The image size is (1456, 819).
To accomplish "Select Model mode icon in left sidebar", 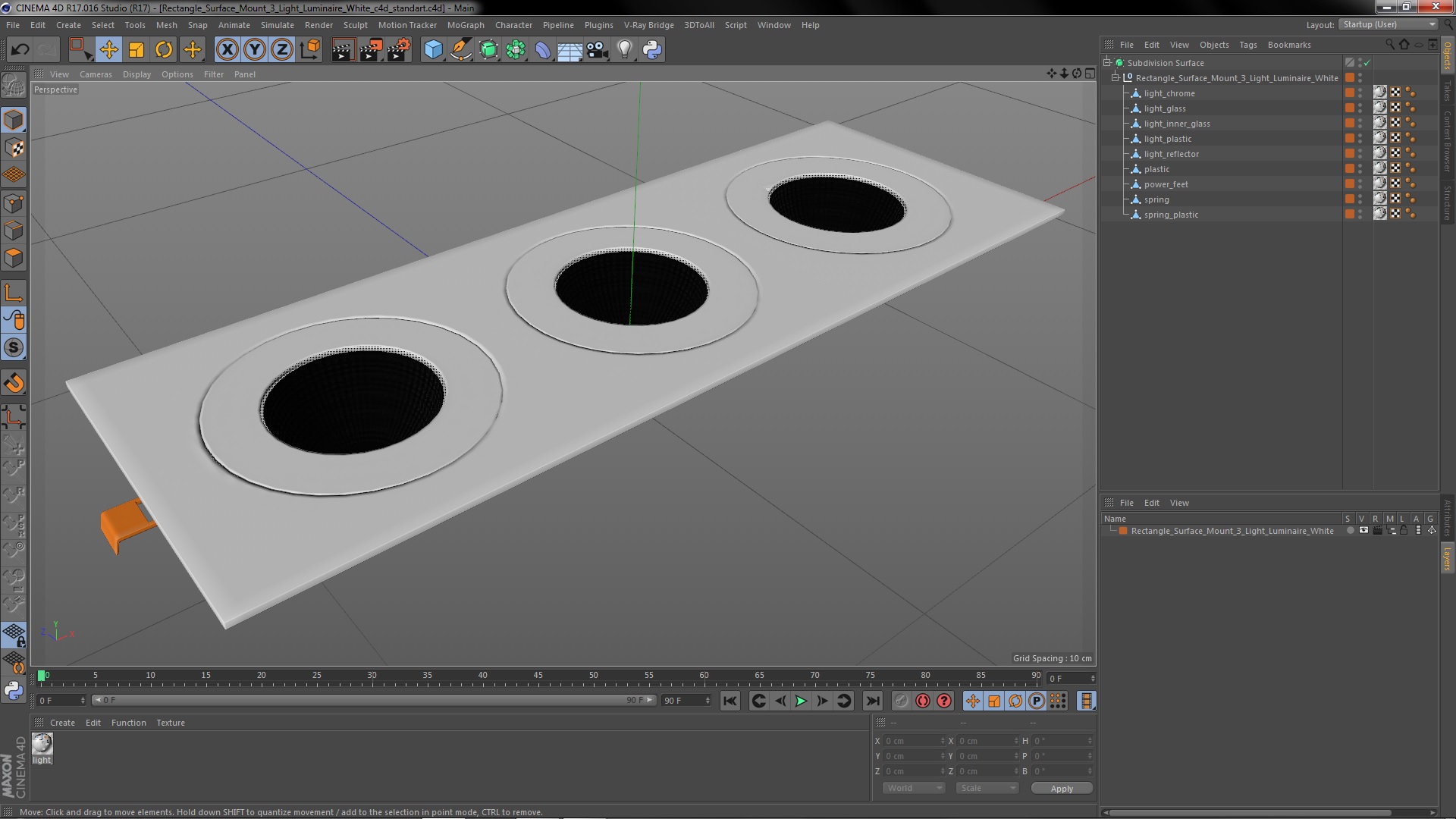I will [x=14, y=120].
